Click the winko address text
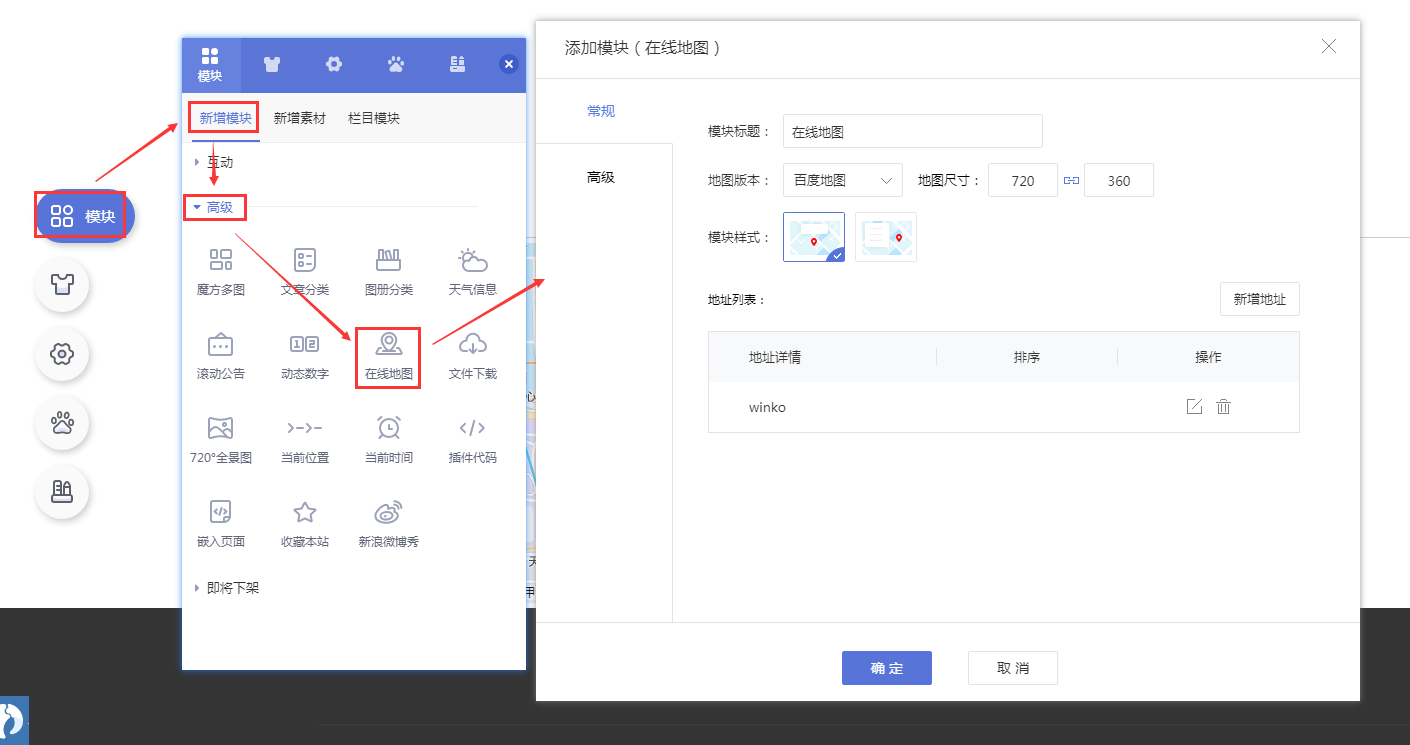Image resolution: width=1410 pixels, height=745 pixels. [x=768, y=407]
